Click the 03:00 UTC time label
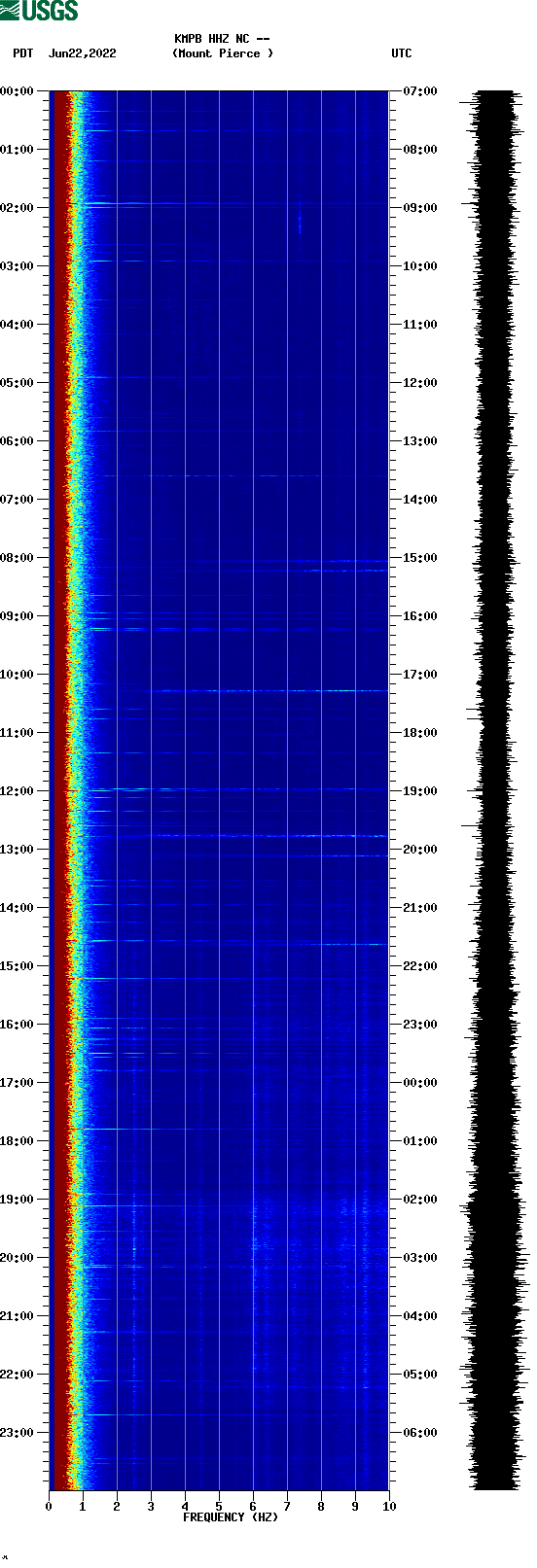Screen dimensions: 537x1568 click(x=420, y=1258)
